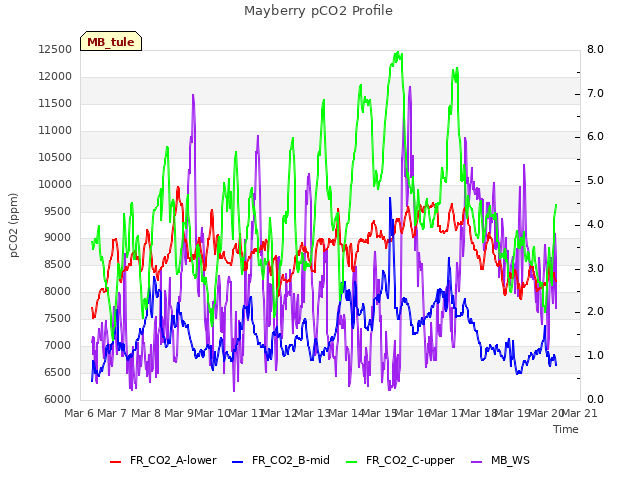Click the Mayberry pCO2 Profile chart title
The width and height of the screenshot is (640, 480).
tap(318, 11)
